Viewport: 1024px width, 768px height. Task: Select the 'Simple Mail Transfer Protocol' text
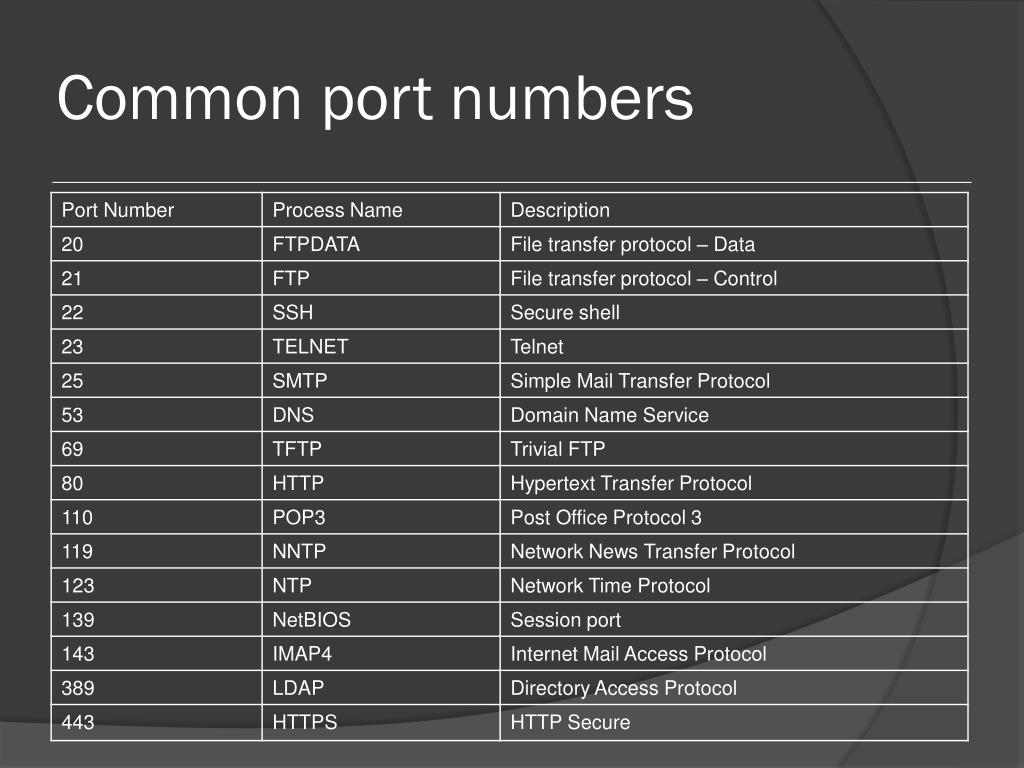(640, 381)
